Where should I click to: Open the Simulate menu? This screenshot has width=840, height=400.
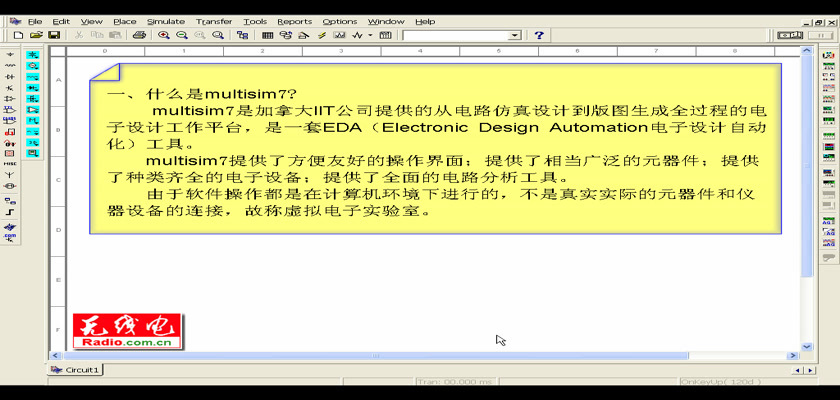point(166,21)
